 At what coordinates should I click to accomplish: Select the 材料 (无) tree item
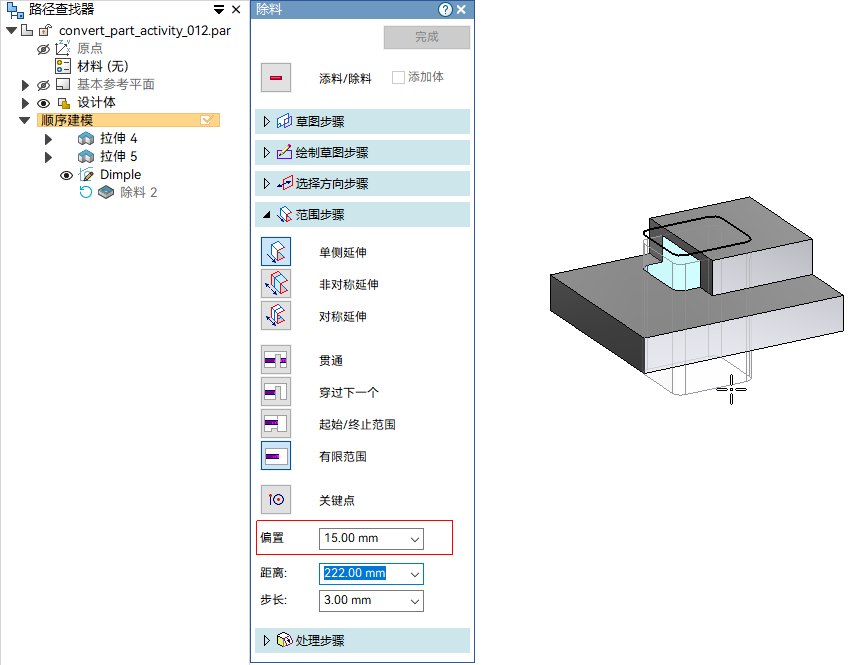tap(103, 66)
